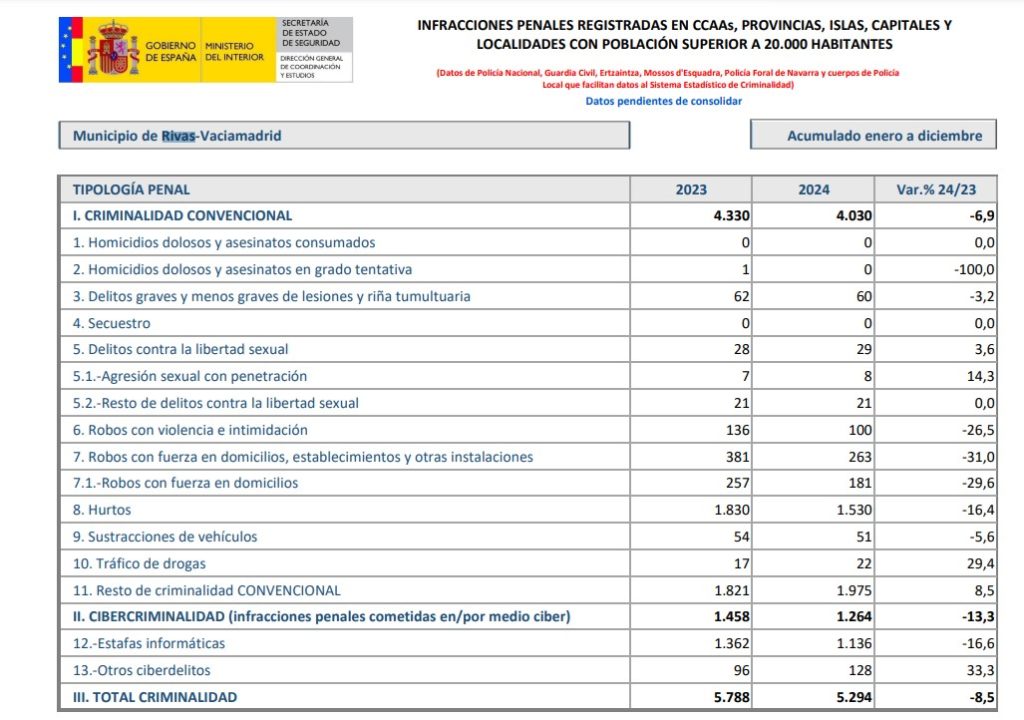Click the 4.030 value for criminalidad convencional
The height and width of the screenshot is (720, 1024).
(x=854, y=216)
